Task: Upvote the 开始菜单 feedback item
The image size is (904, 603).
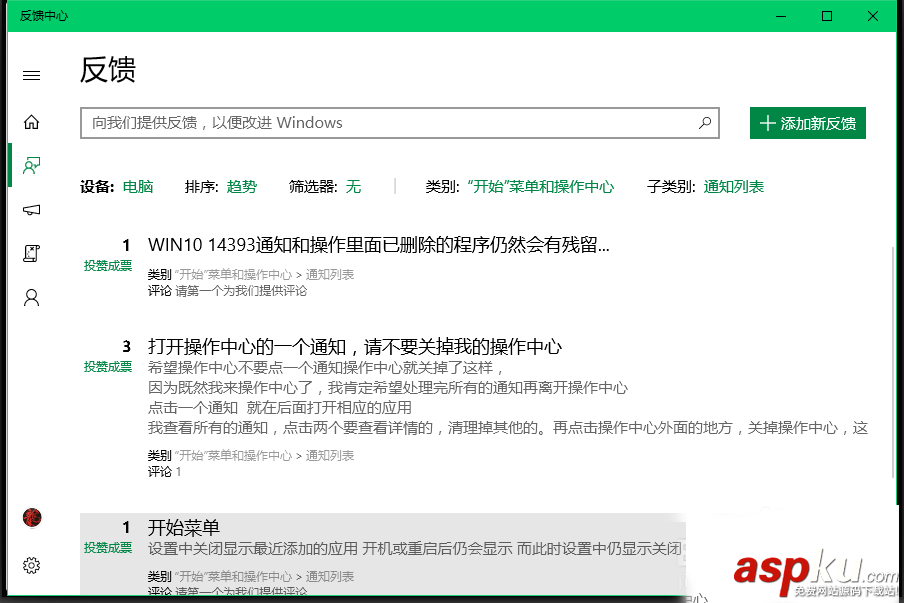Action: [x=108, y=548]
